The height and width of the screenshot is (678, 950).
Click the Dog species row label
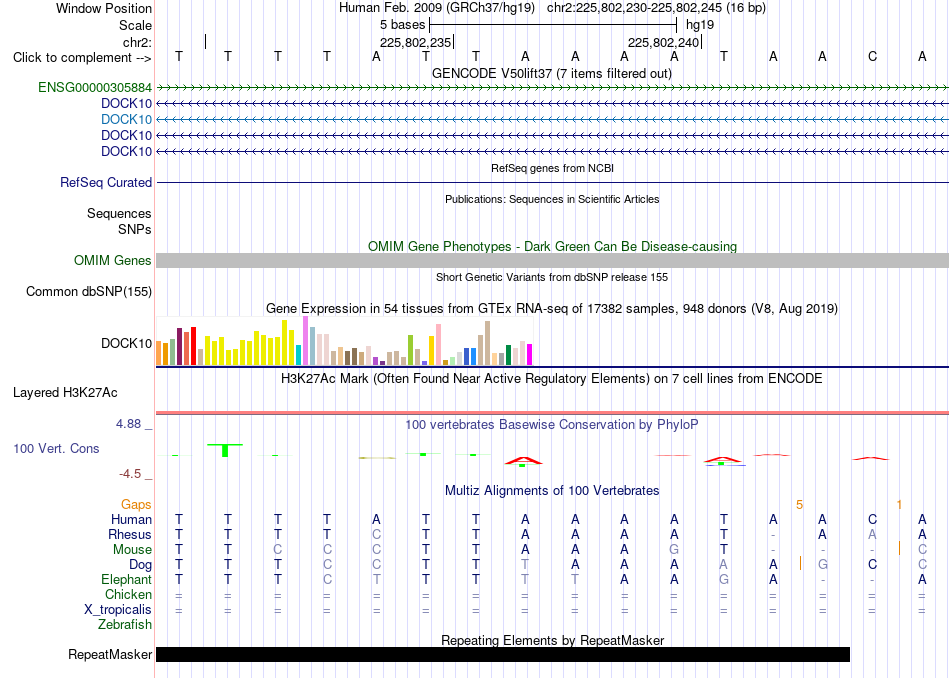141,565
